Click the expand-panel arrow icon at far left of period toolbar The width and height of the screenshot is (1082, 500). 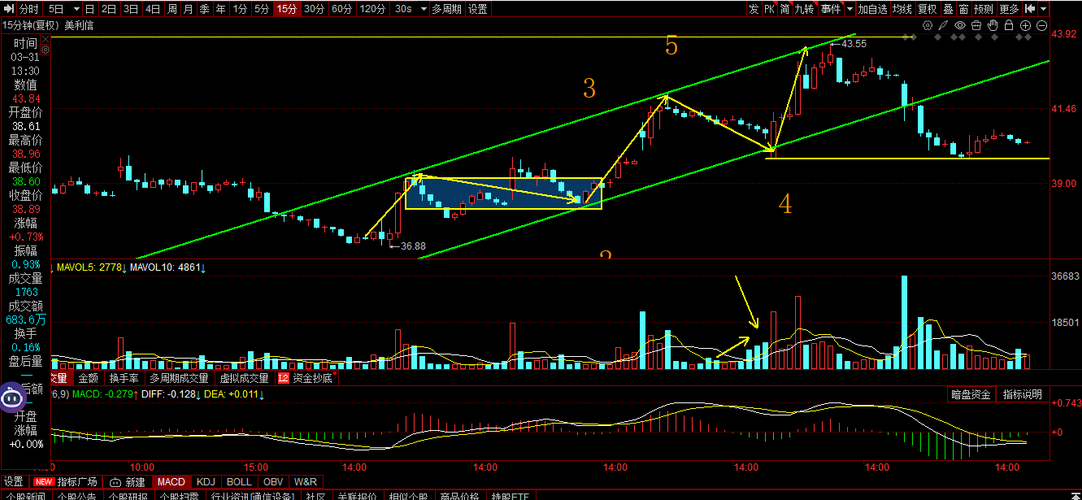[7, 9]
